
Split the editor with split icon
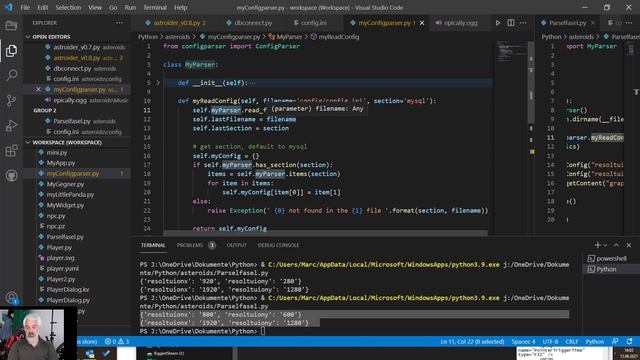coord(511,23)
